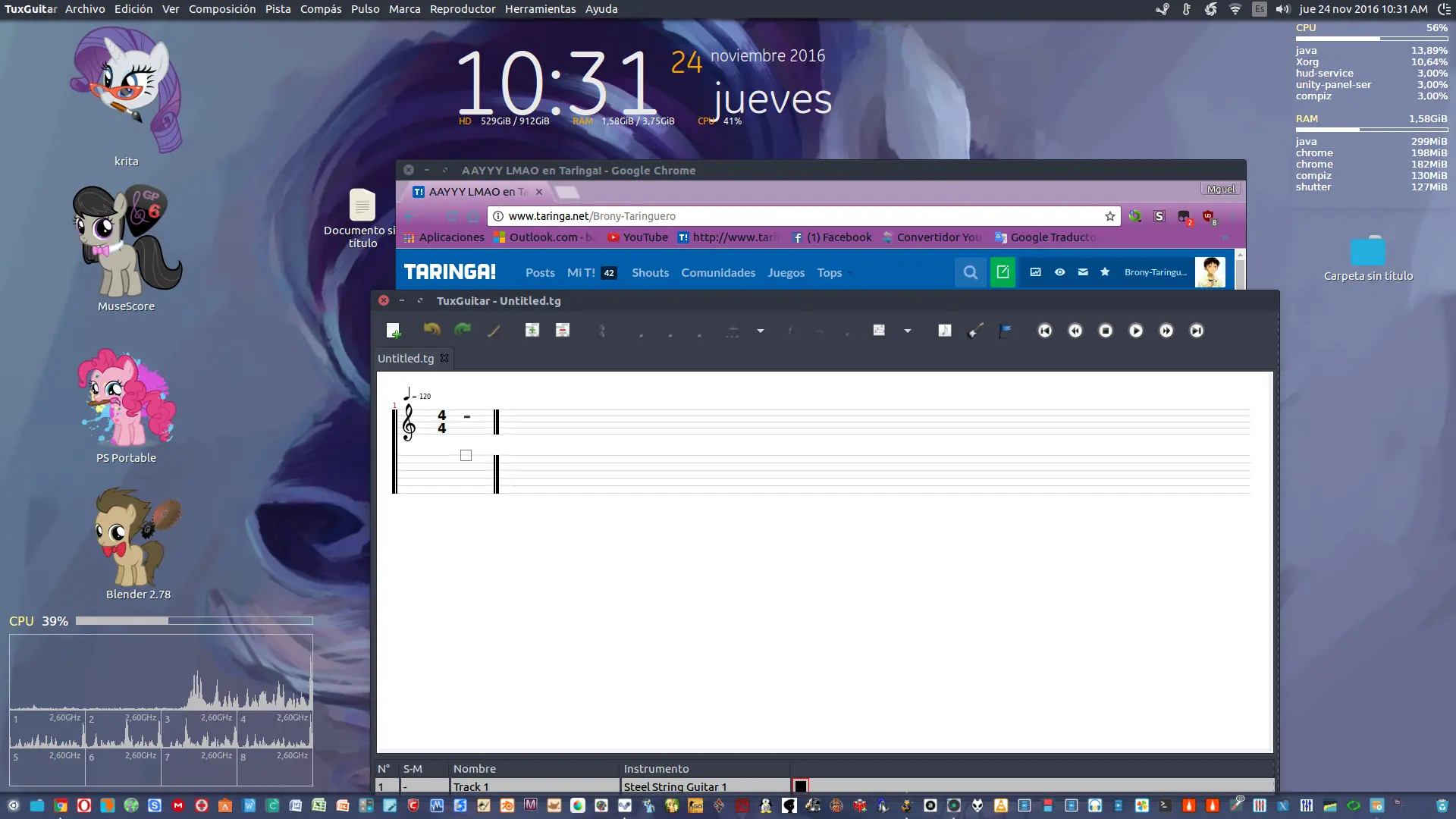Open the Tops menu on Taringa
The image size is (1456, 819).
tap(829, 273)
